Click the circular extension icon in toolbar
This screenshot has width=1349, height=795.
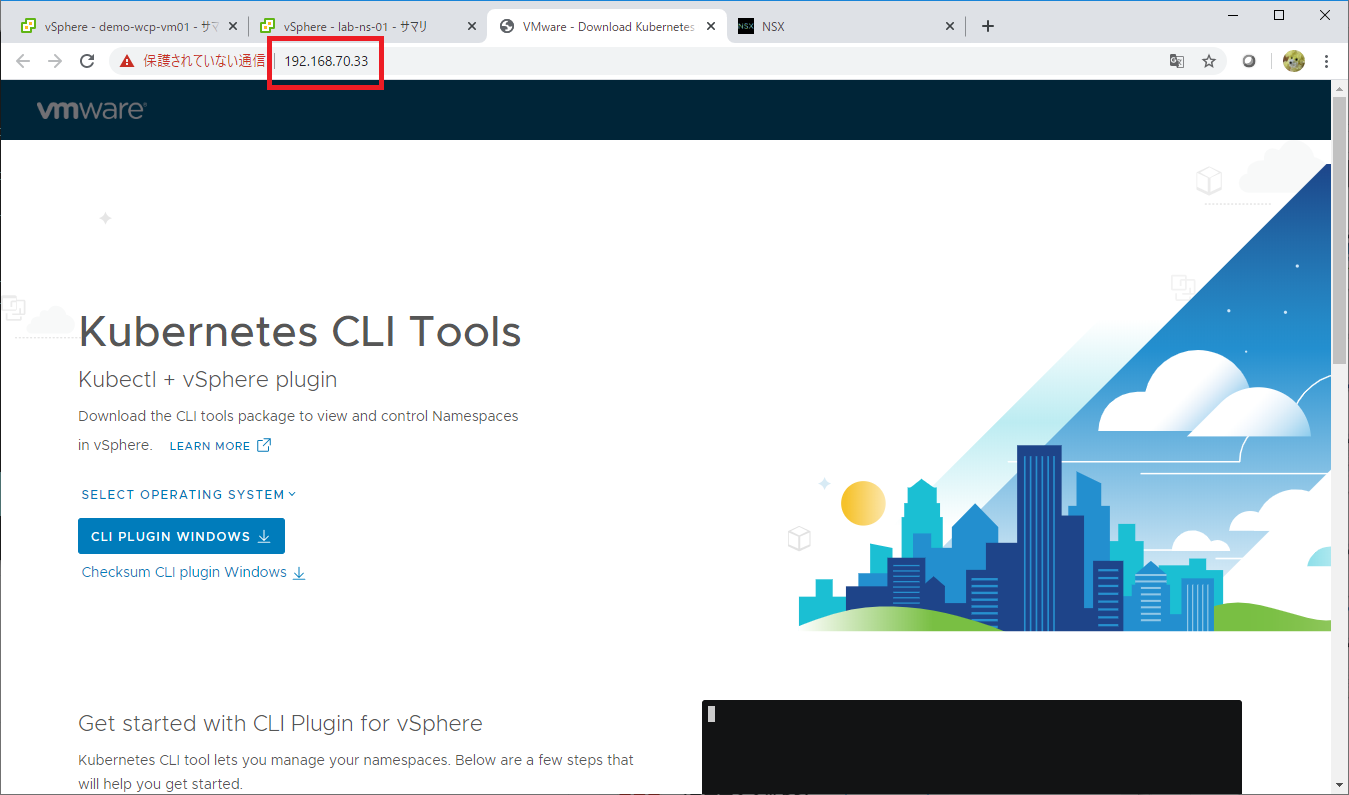[x=1249, y=61]
